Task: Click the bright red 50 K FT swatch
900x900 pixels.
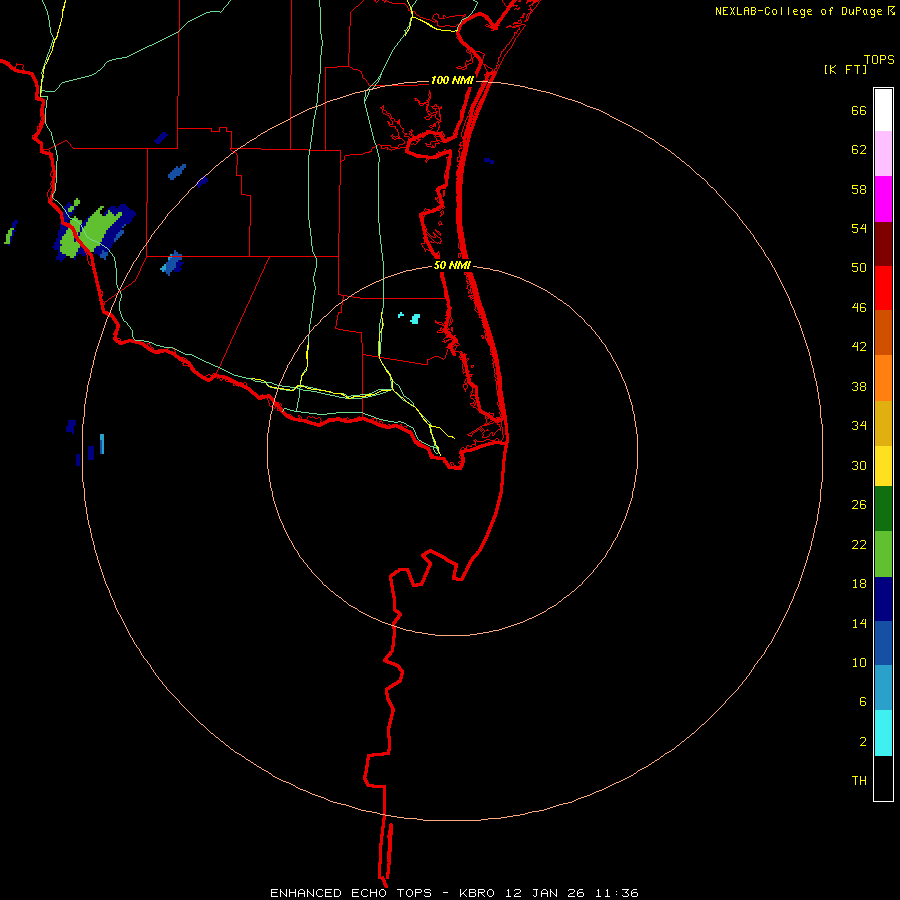Action: tap(883, 288)
